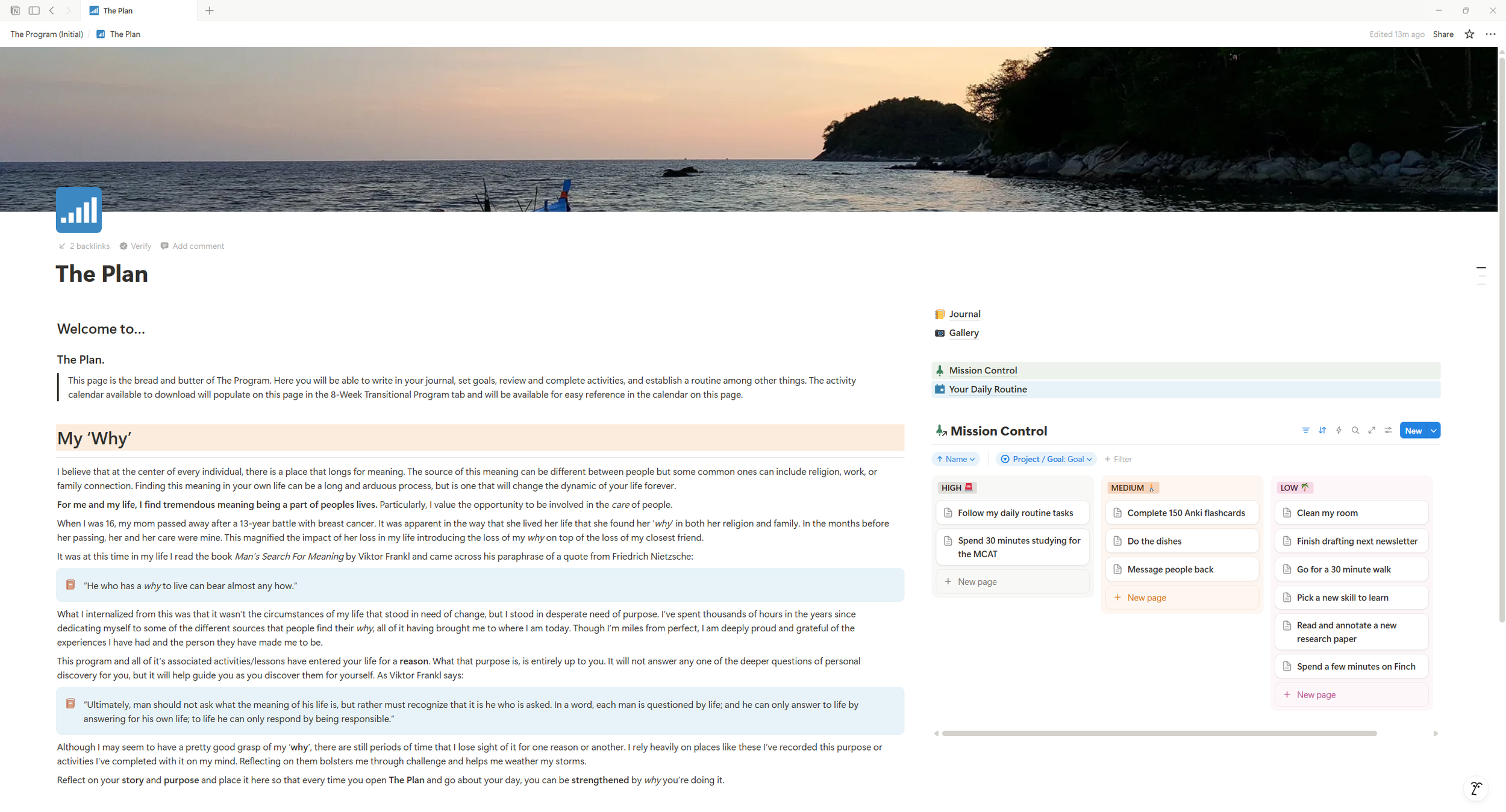Viewport: 1506px width, 812px height.
Task: Open the Project / Goal filter dropdown
Action: [x=1046, y=459]
